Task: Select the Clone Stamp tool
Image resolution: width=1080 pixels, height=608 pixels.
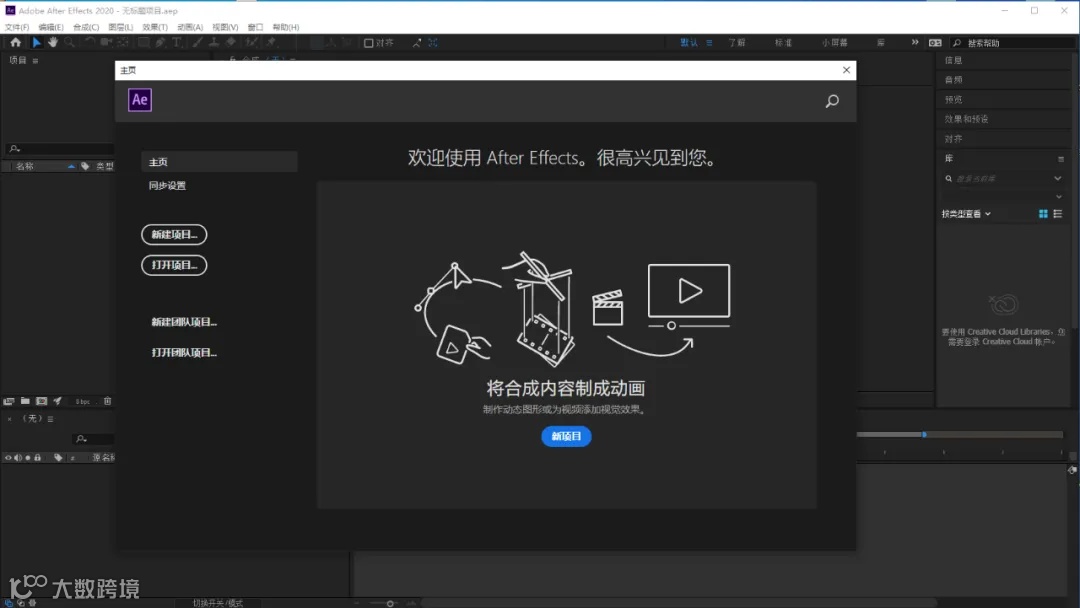Action: [214, 42]
